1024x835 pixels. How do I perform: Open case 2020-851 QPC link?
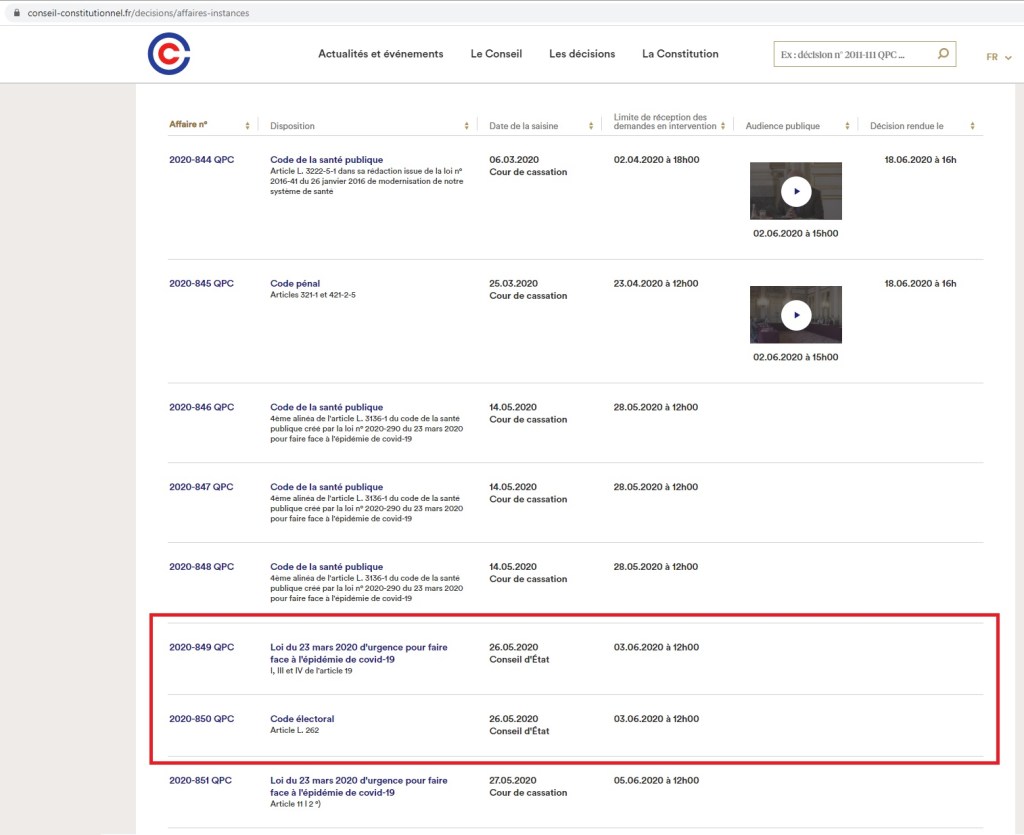coord(200,780)
